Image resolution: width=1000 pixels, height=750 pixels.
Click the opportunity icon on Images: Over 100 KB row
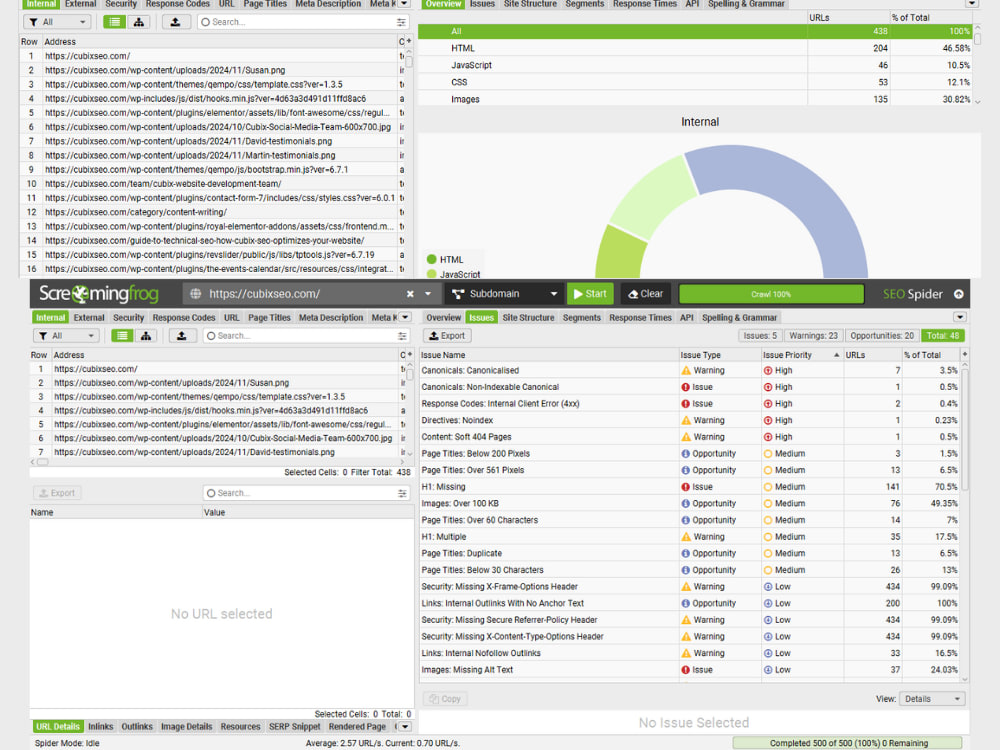[686, 503]
